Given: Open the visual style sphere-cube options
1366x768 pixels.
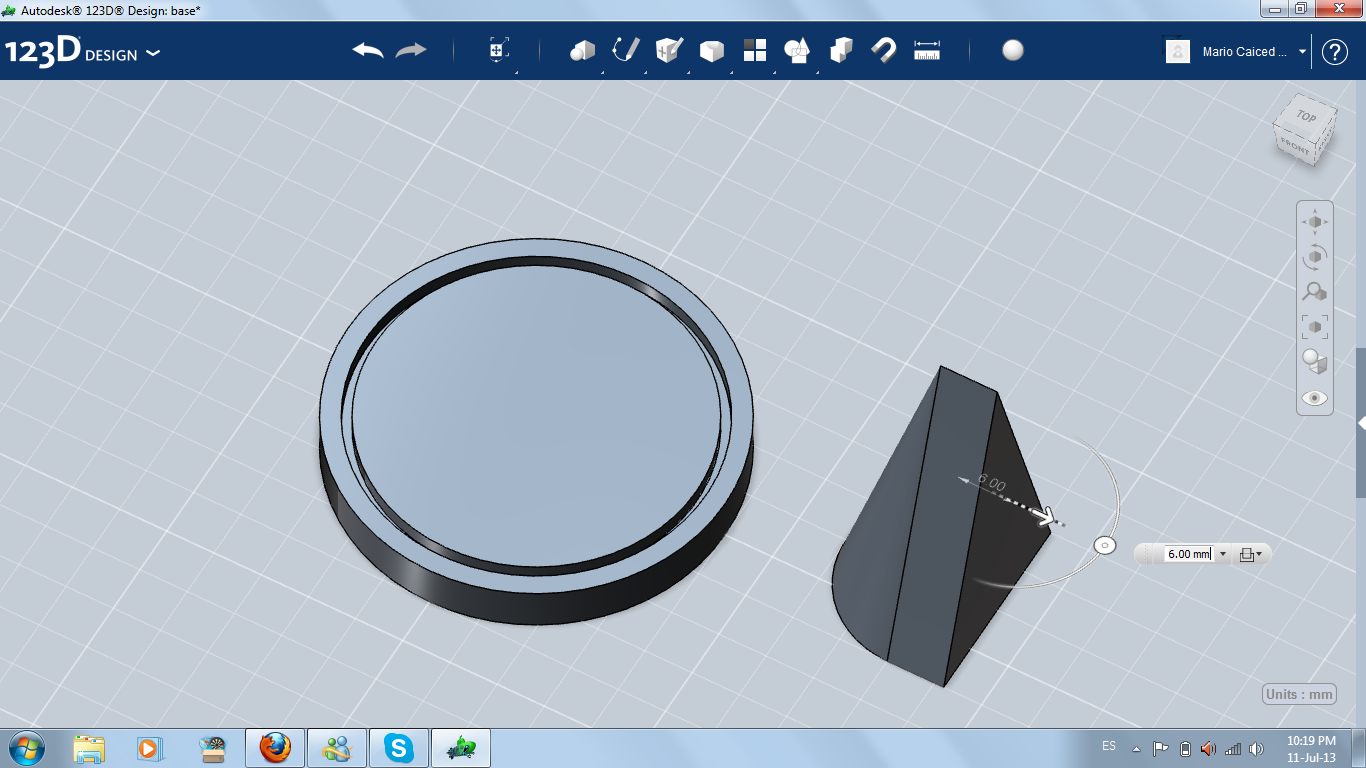Looking at the screenshot, I should 1315,361.
